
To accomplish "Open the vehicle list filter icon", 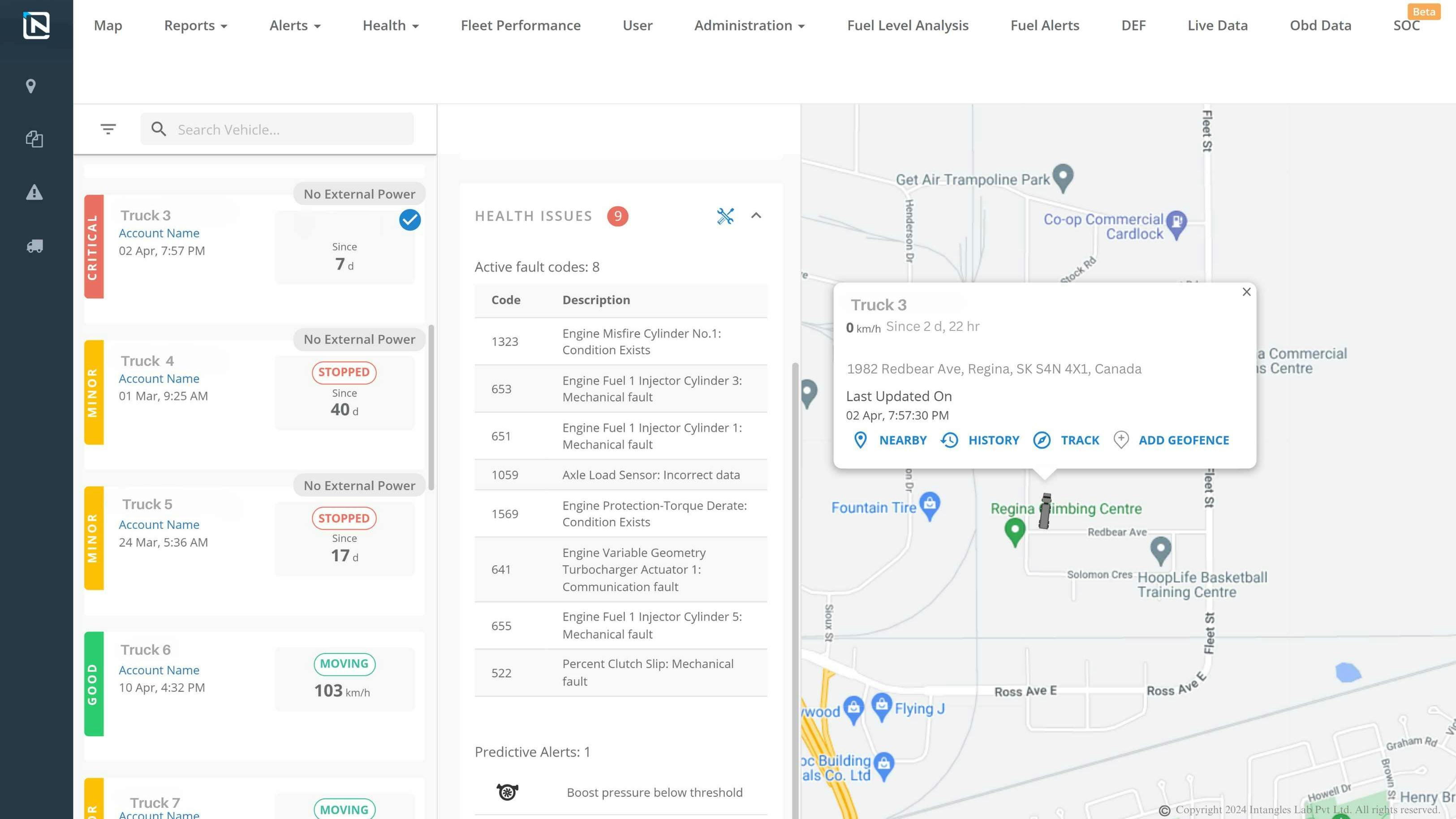I will click(x=108, y=129).
